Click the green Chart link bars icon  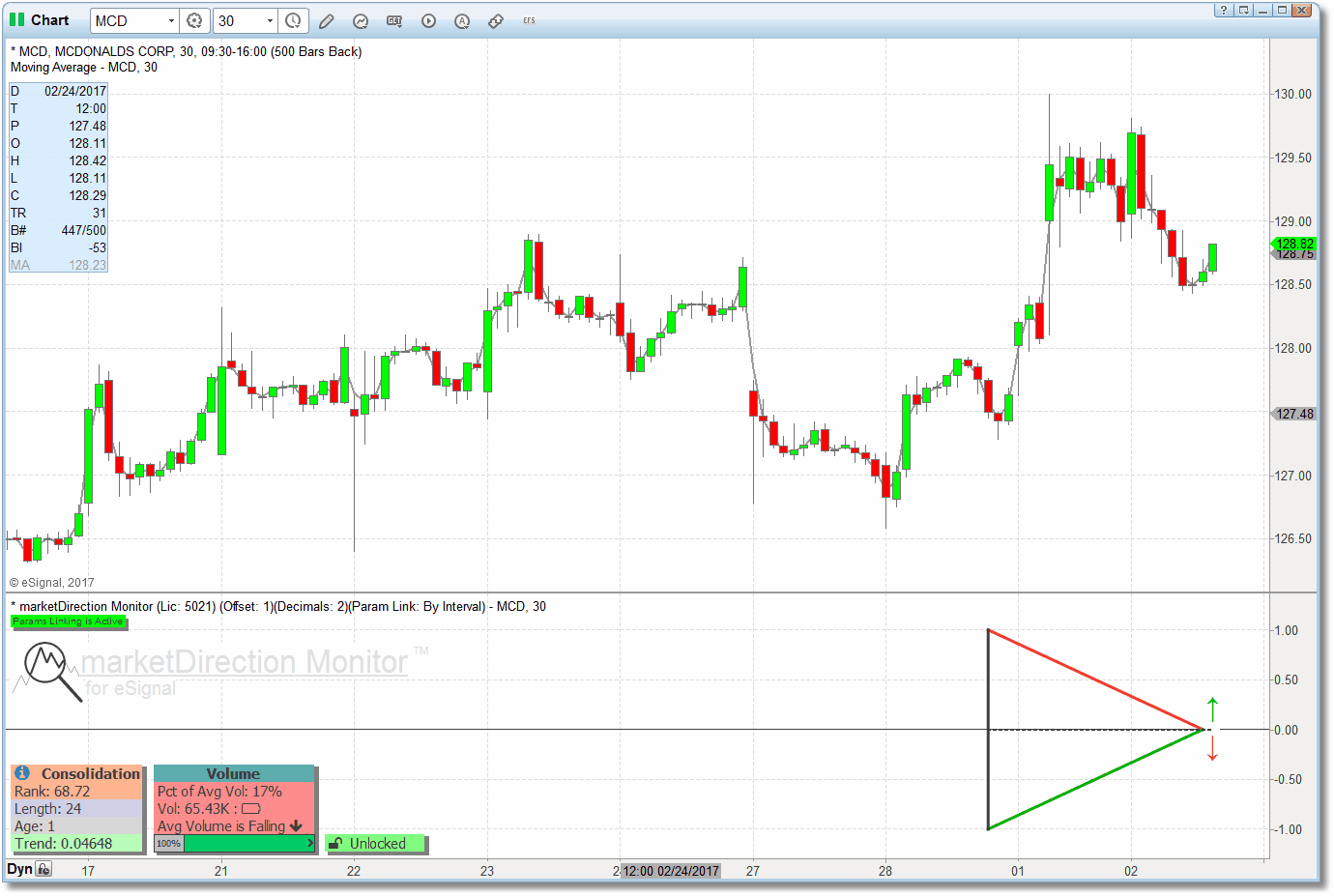pos(16,19)
